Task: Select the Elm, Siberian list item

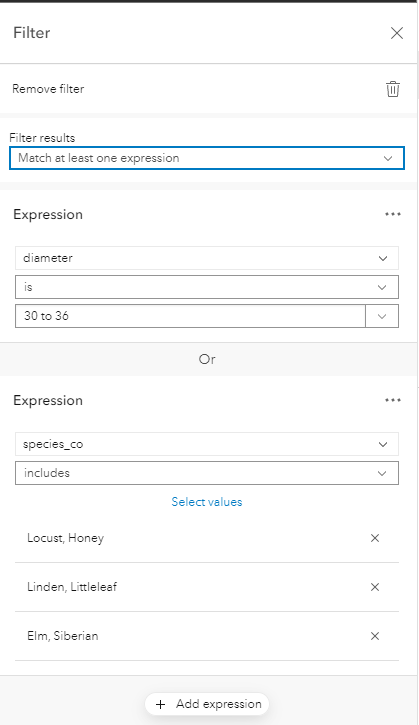Action: pyautogui.click(x=207, y=636)
